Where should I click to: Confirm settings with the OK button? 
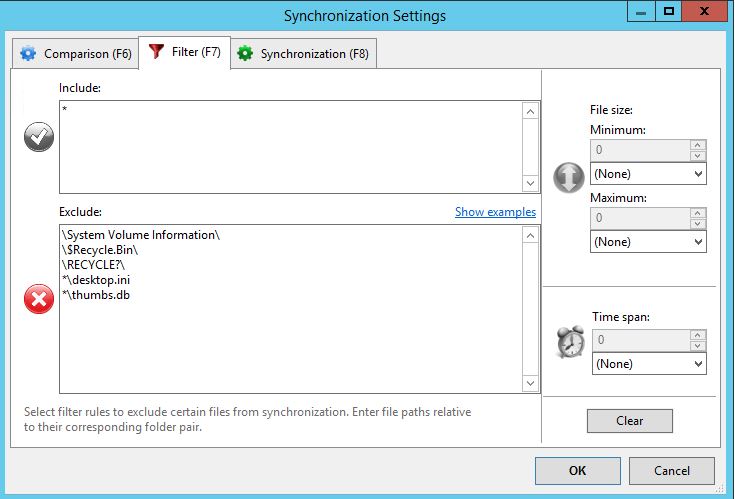point(578,470)
